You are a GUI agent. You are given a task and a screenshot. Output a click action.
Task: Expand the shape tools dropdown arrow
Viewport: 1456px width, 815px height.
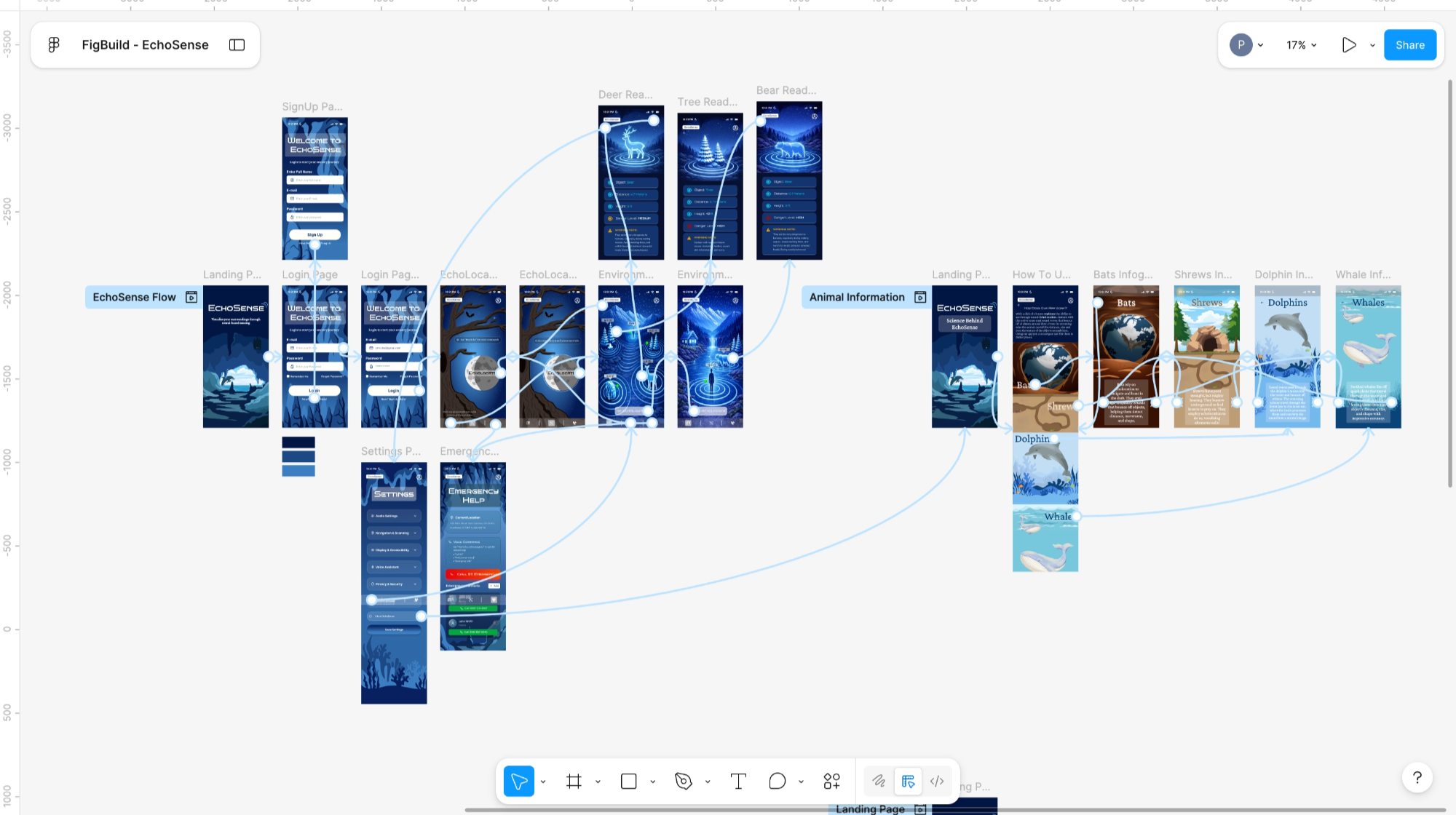click(653, 782)
